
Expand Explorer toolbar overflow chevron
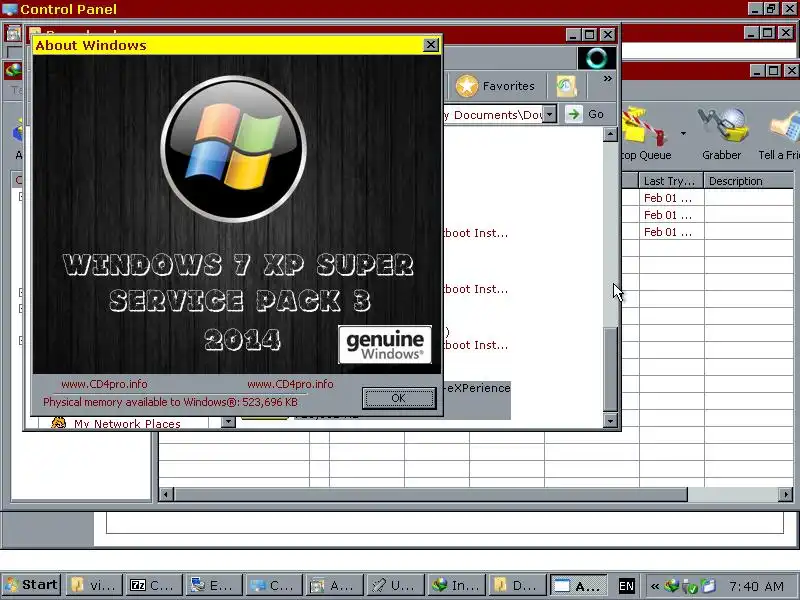coord(607,79)
